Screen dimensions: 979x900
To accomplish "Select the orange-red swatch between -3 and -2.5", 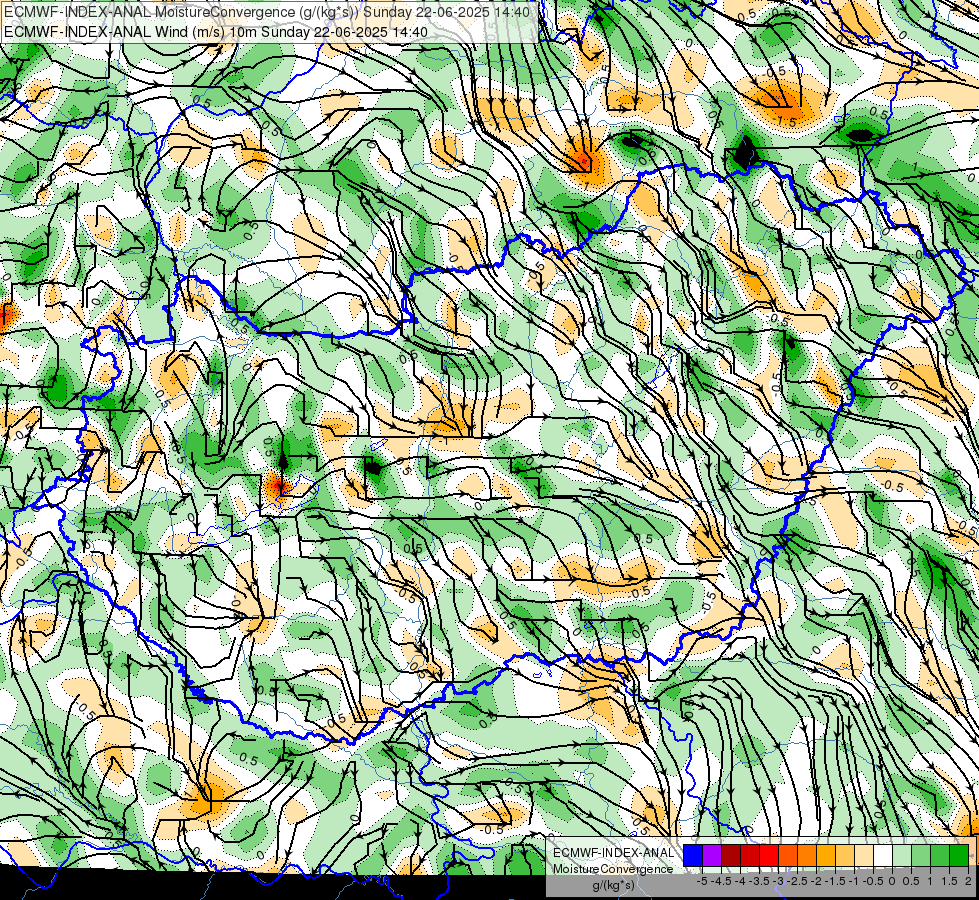I will (788, 856).
